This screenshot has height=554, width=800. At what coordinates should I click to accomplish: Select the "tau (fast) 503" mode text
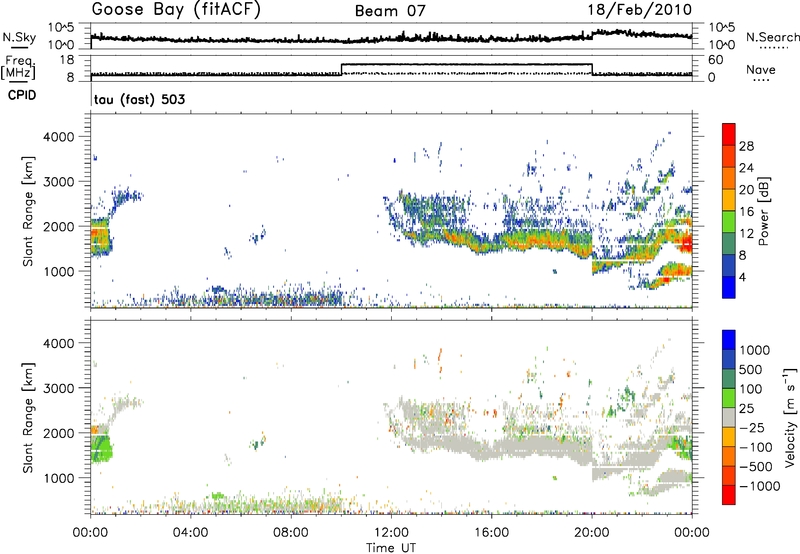click(139, 99)
